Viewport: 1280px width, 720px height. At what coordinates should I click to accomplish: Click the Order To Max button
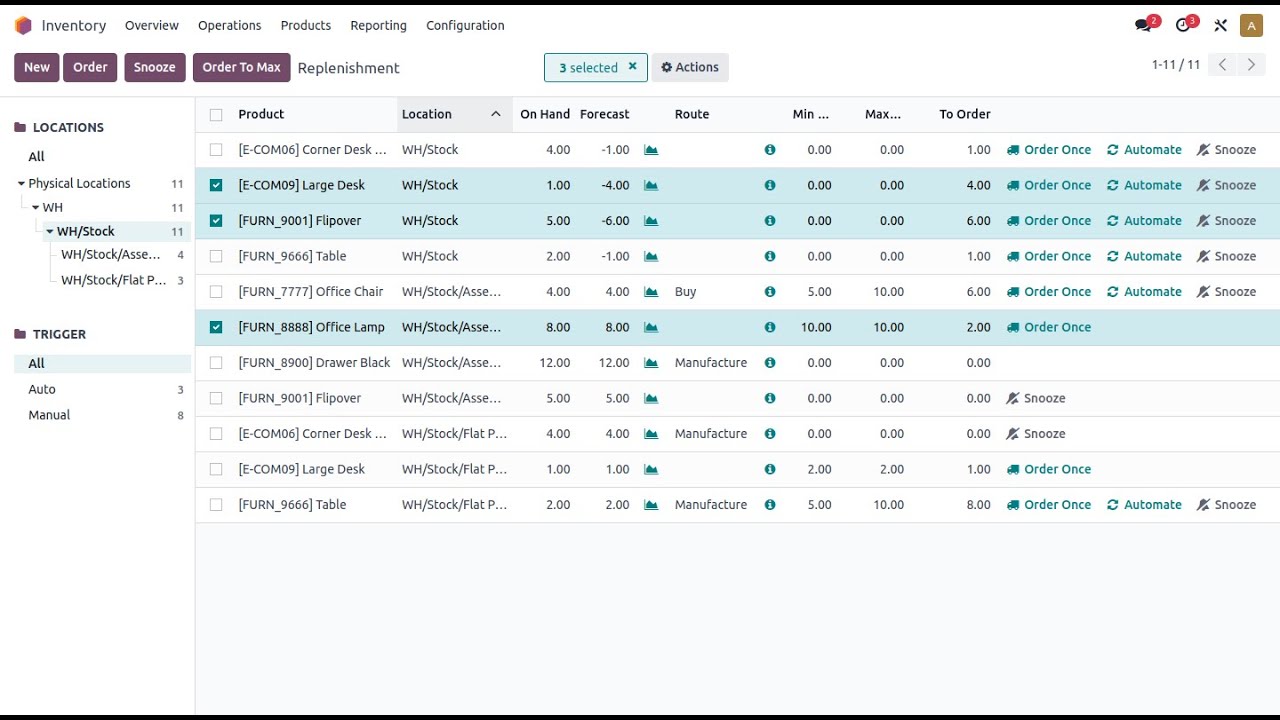coord(241,67)
